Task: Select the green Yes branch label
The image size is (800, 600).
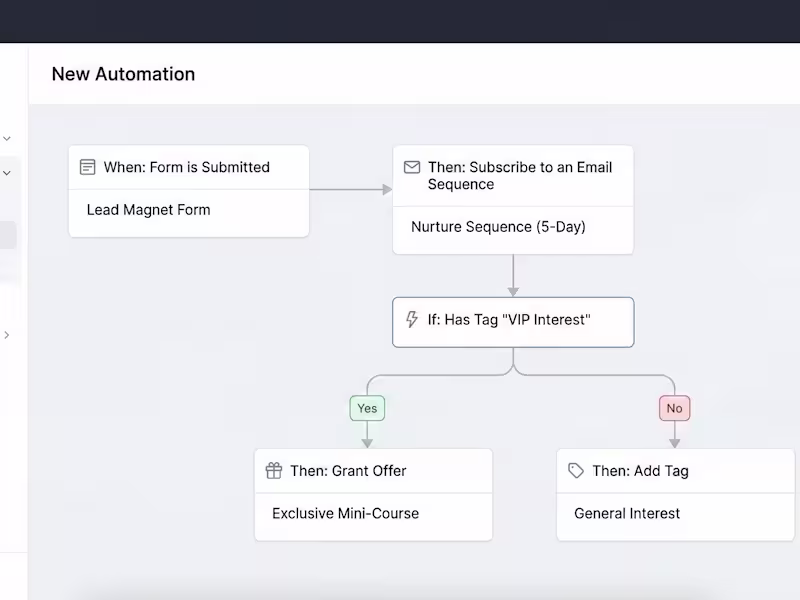Action: click(367, 408)
